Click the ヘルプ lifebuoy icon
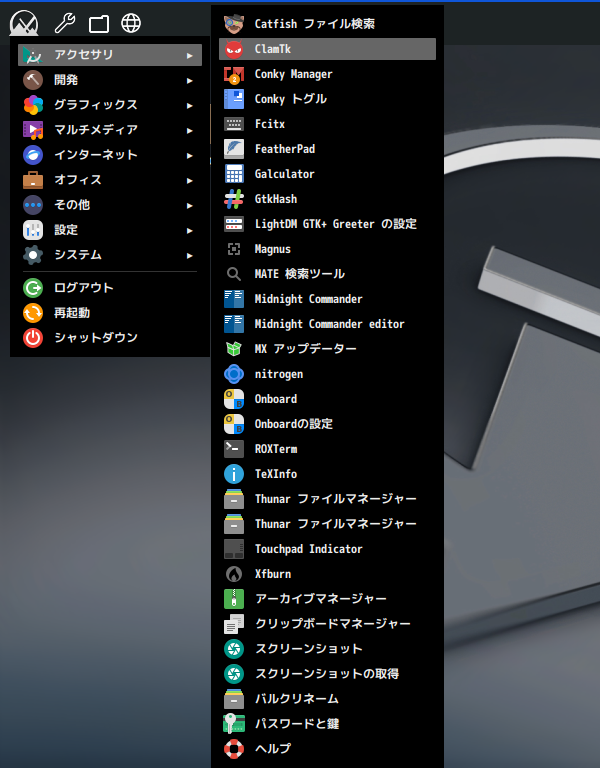The height and width of the screenshot is (768, 600). (234, 748)
